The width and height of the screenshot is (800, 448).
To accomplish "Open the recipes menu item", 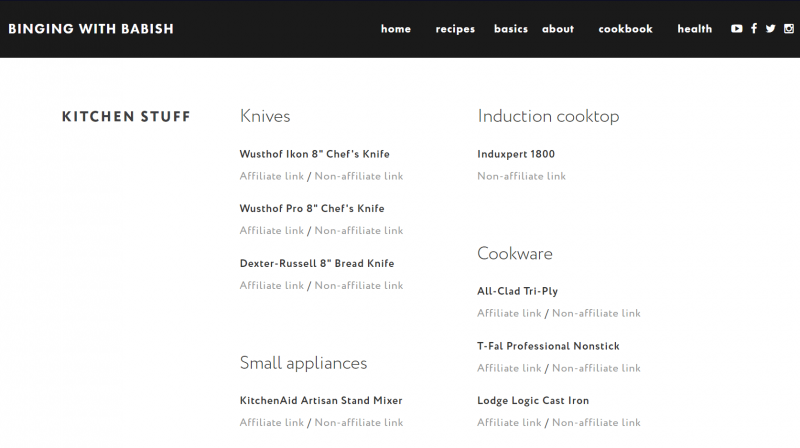I will tap(455, 29).
